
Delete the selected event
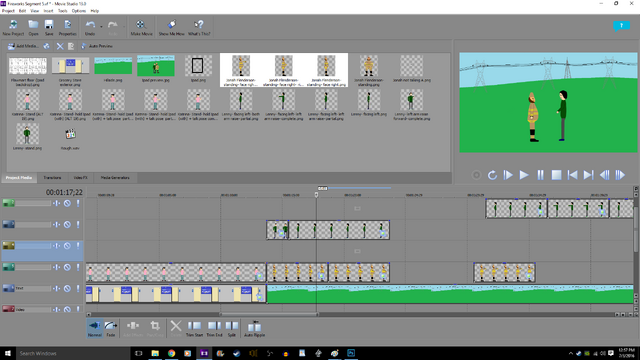coord(176,329)
